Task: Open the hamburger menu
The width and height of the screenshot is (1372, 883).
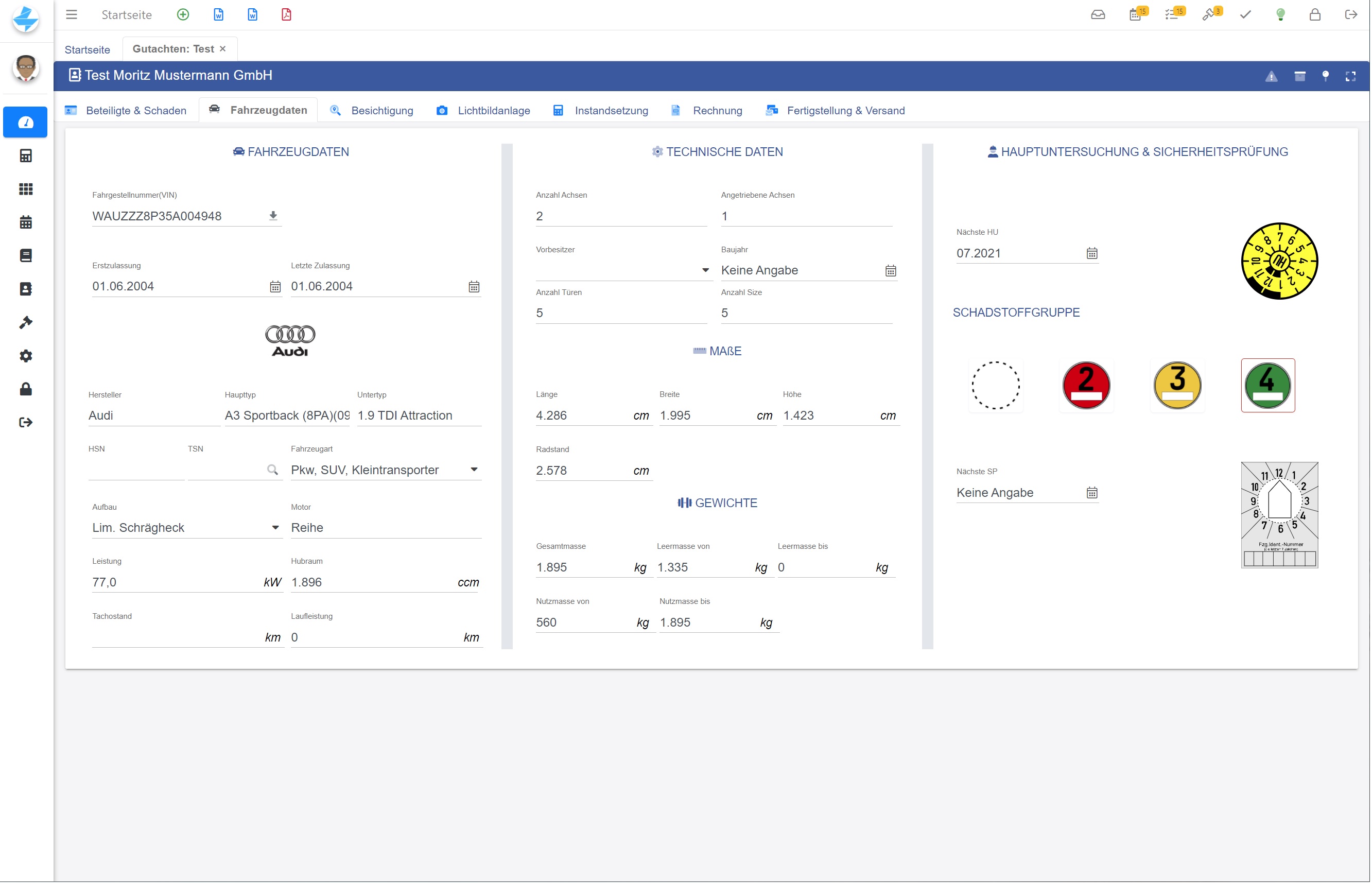Action: [71, 14]
